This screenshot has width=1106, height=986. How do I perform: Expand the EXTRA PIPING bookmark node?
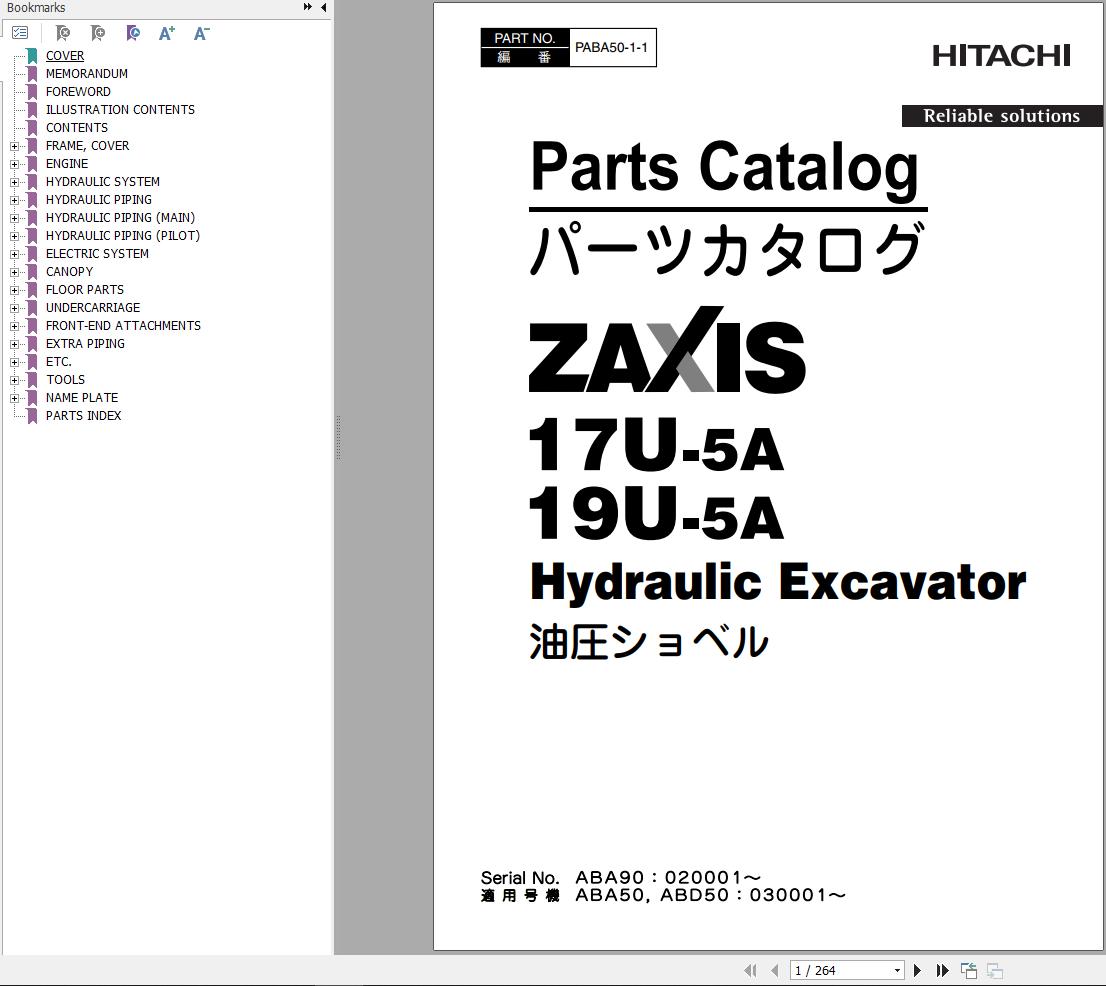pyautogui.click(x=14, y=343)
